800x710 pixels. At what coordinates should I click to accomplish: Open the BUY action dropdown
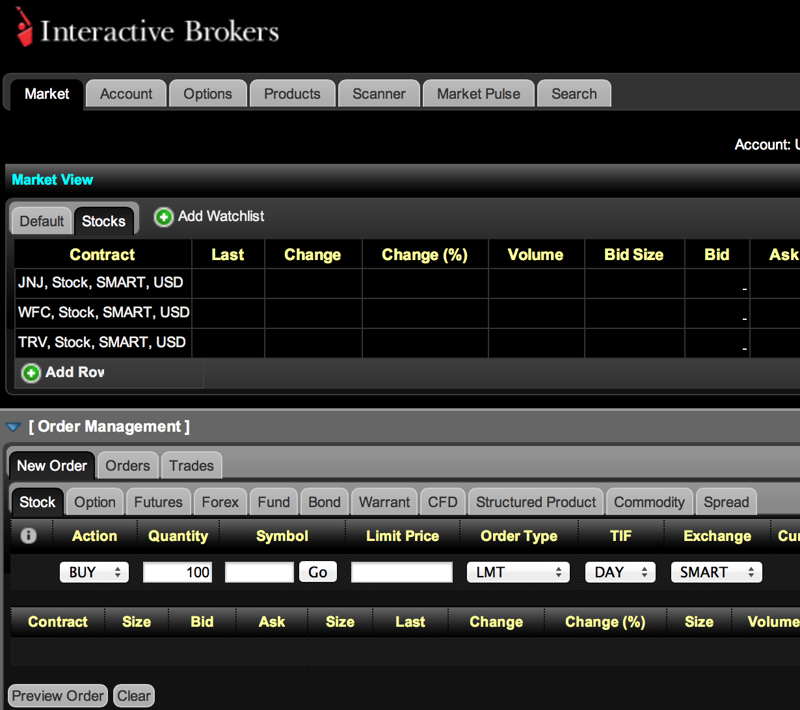pyautogui.click(x=94, y=572)
